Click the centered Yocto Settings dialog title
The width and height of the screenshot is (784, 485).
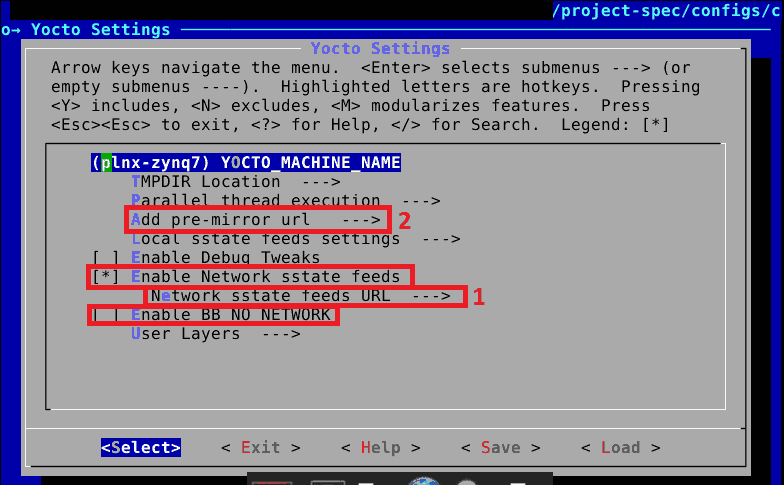(380, 48)
